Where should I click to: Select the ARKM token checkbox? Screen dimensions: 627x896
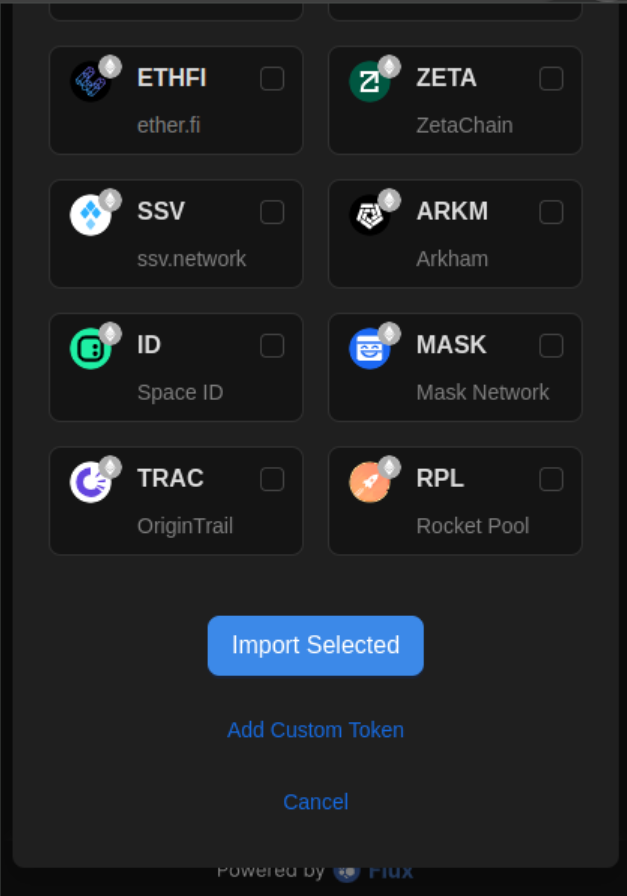[x=552, y=212]
